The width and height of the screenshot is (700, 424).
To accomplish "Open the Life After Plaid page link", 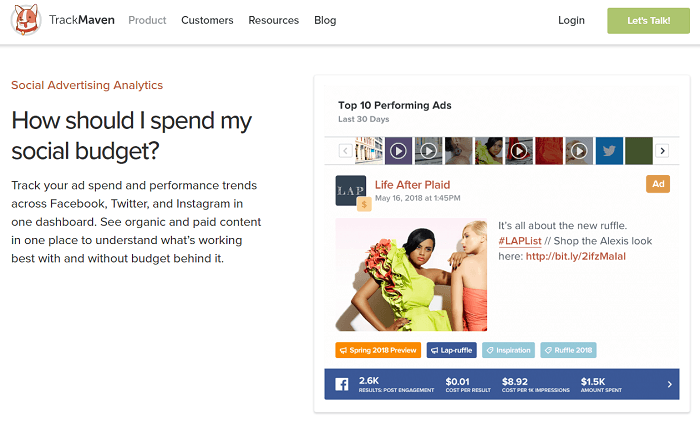I will [x=412, y=185].
